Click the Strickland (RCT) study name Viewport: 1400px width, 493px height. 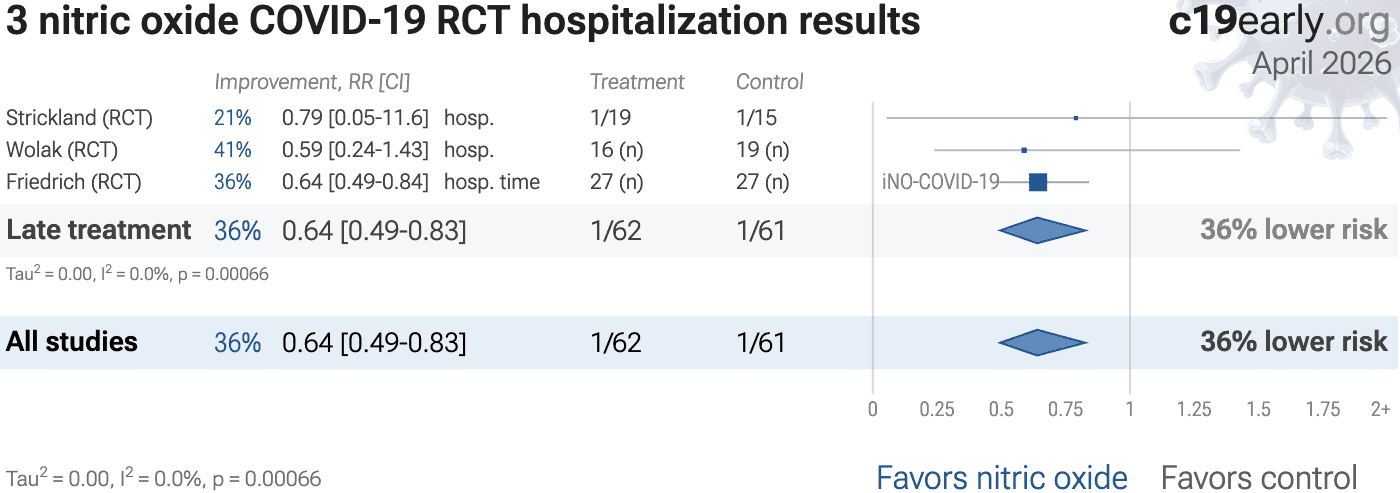tap(80, 118)
